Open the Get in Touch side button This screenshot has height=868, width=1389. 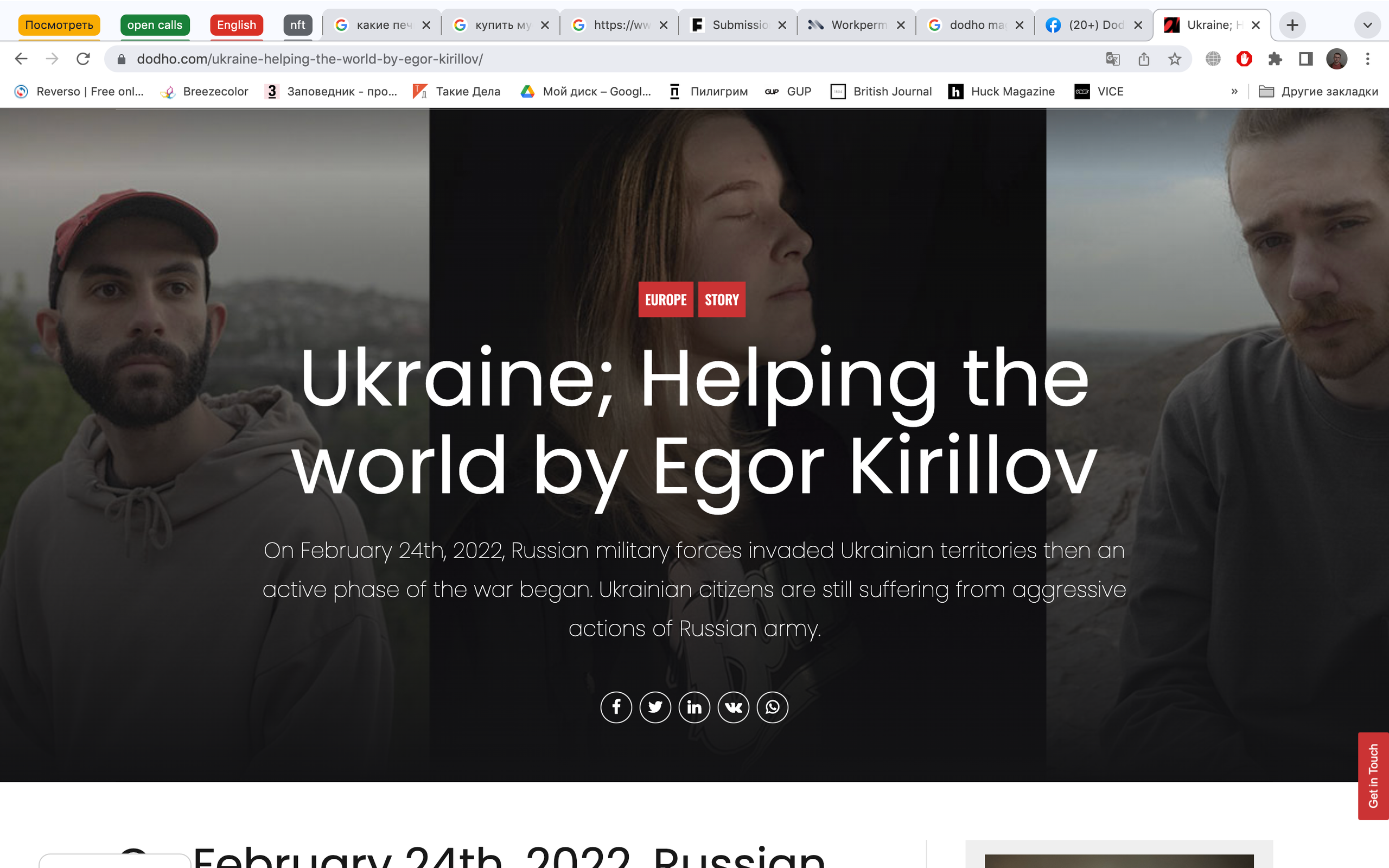(x=1373, y=776)
